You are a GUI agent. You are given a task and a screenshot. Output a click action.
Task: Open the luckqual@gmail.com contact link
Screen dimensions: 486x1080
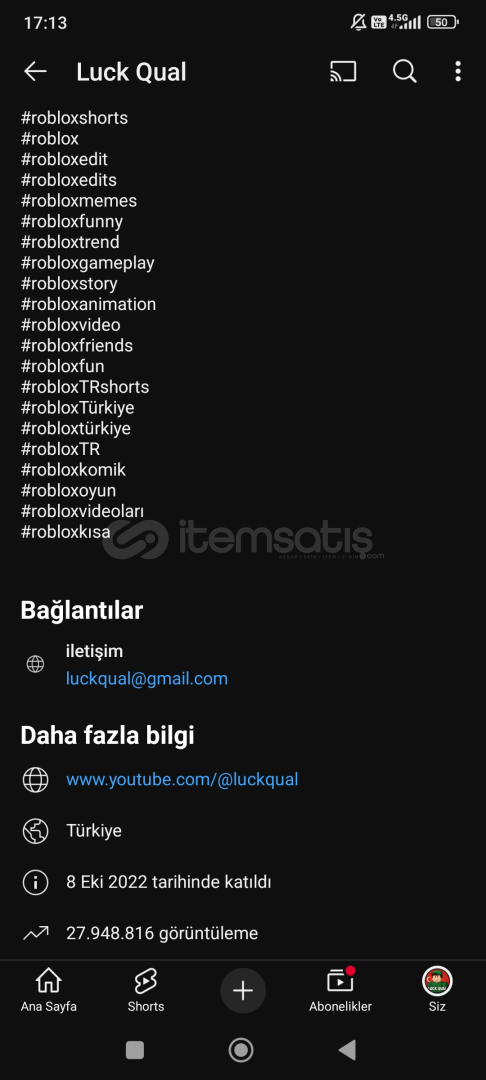pos(147,679)
